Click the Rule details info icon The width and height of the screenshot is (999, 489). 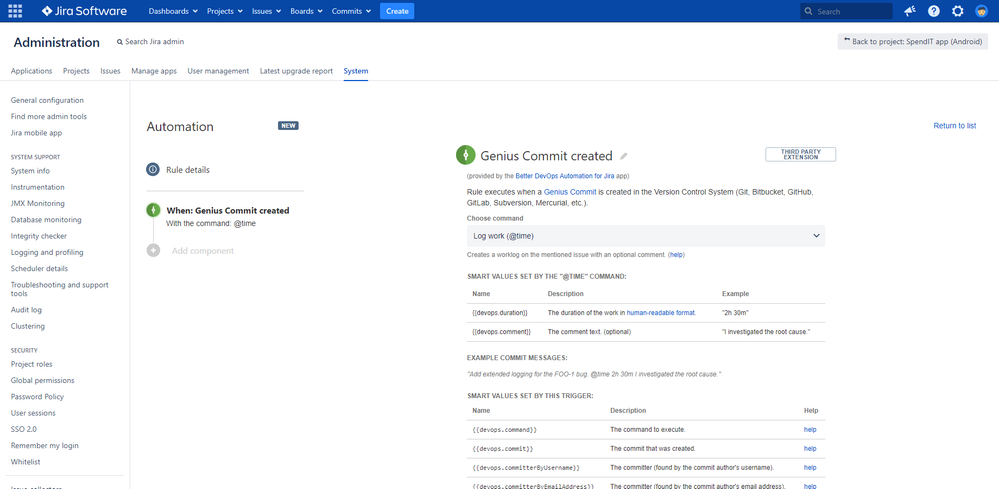point(153,169)
